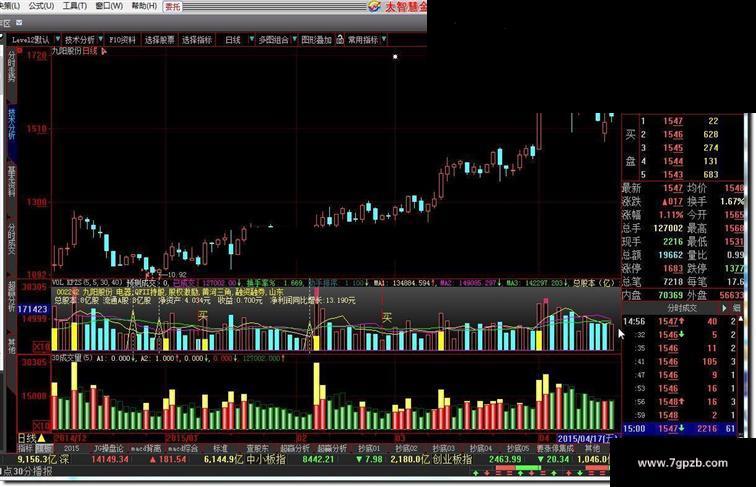Click the arrow next to 分时成交 header
This screenshot has width=756, height=487.
[724, 308]
